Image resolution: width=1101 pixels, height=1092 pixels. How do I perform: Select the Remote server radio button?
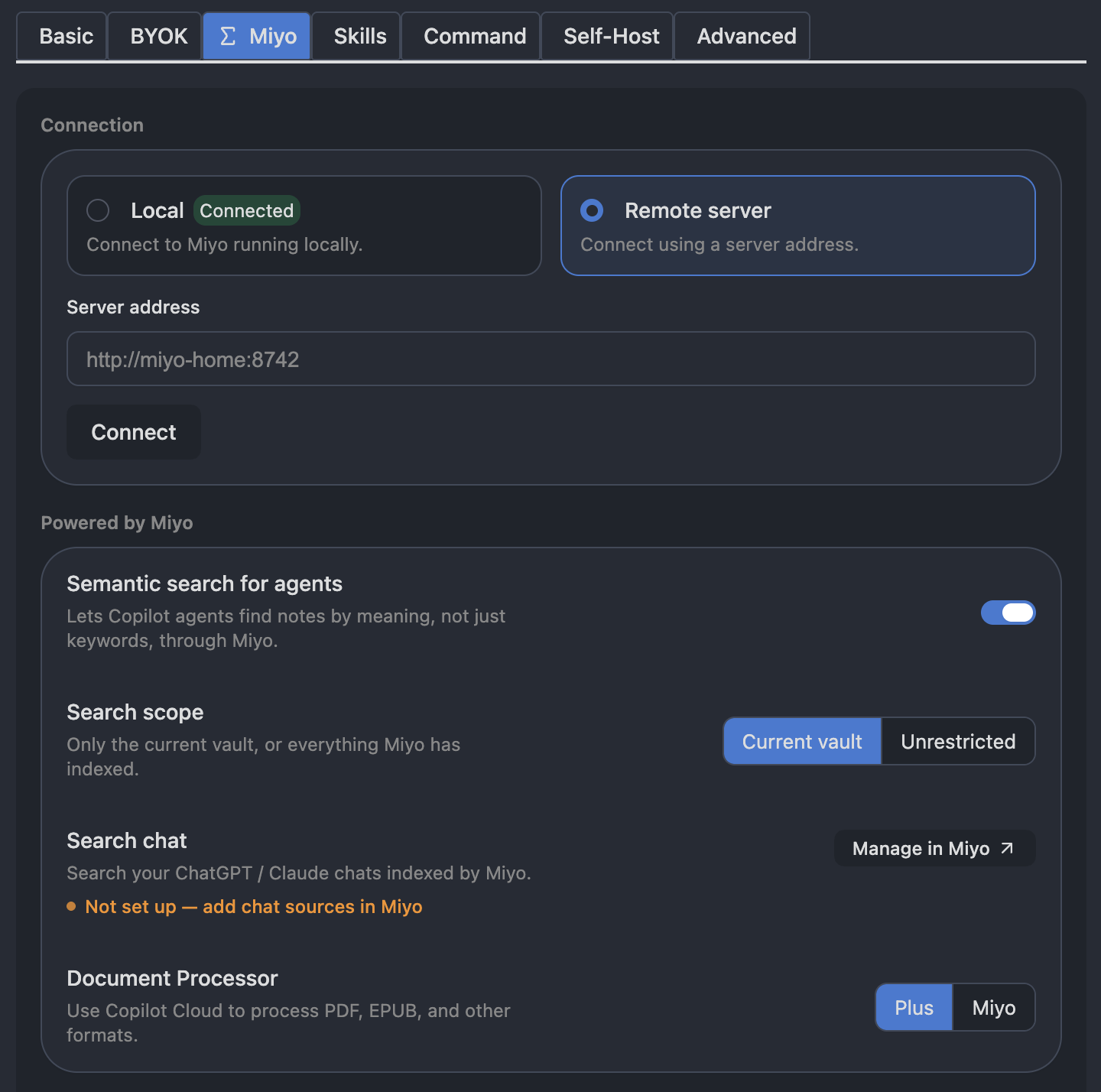click(x=592, y=210)
